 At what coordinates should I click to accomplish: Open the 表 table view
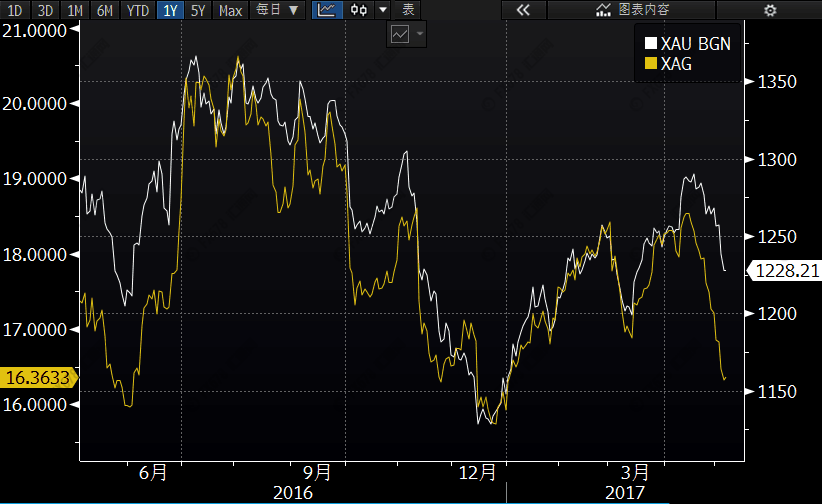tap(407, 10)
